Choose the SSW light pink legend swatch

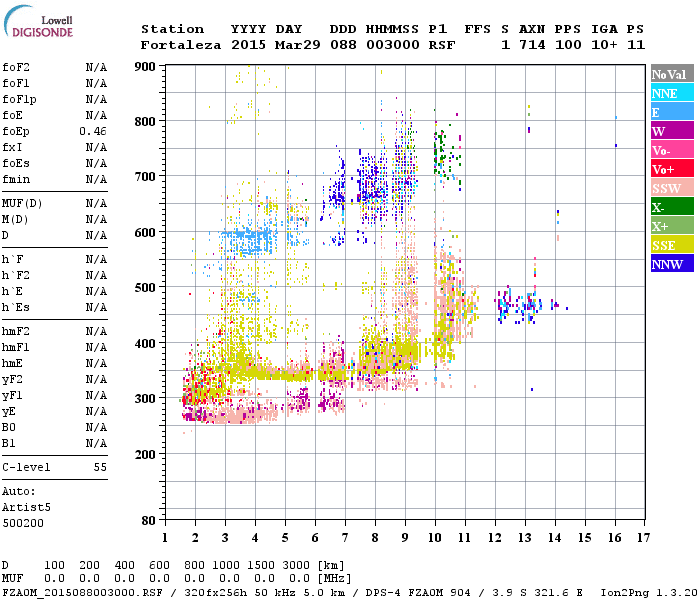(x=670, y=188)
